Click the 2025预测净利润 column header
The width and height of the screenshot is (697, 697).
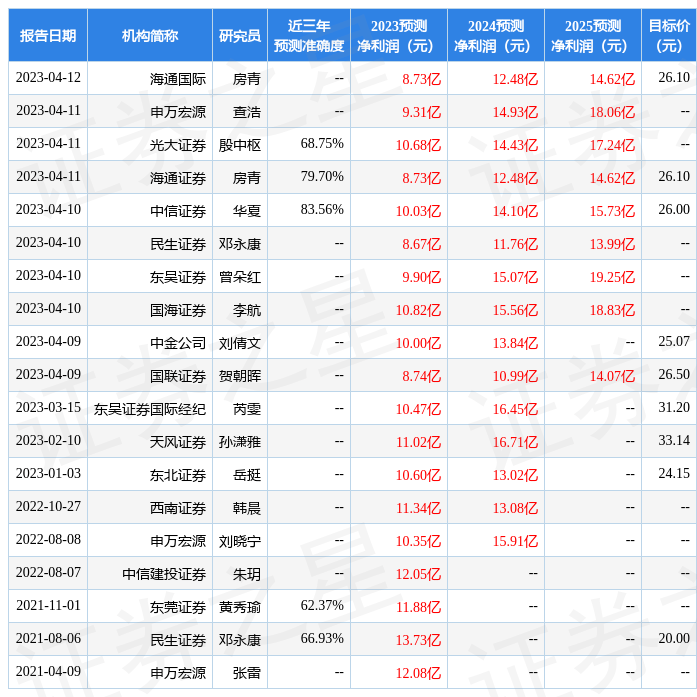coord(593,35)
